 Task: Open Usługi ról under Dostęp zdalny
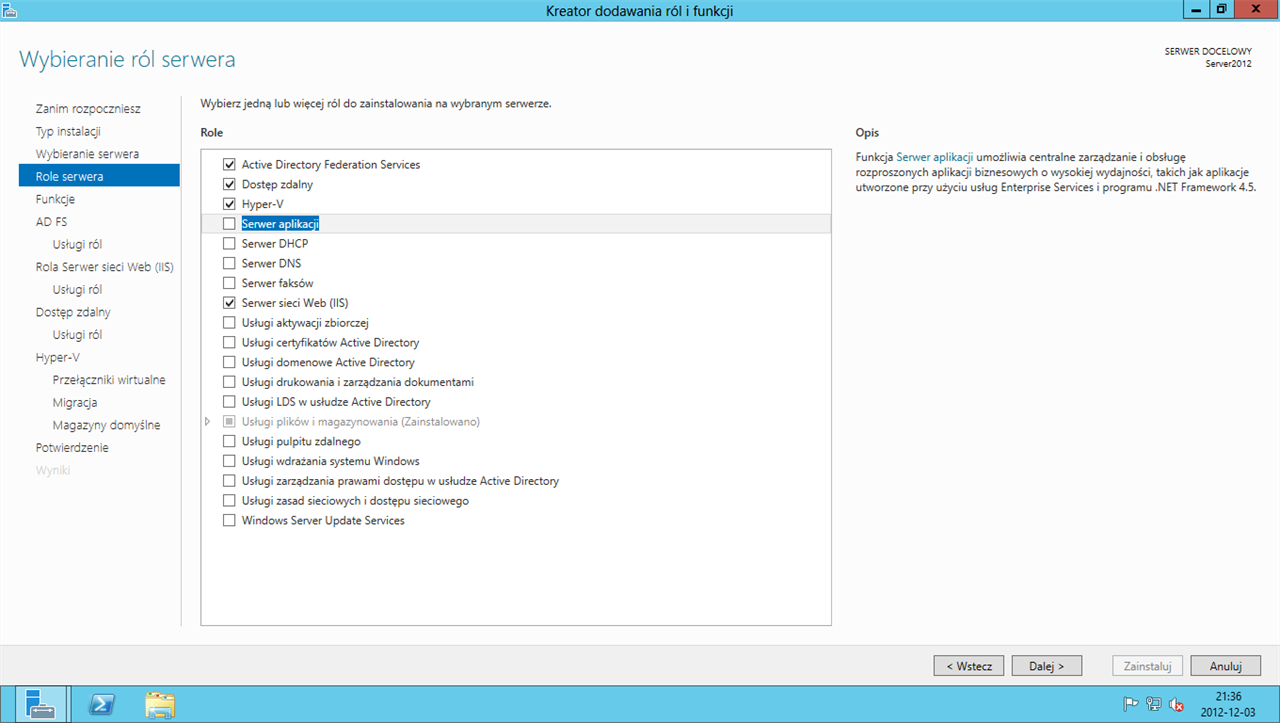coord(77,335)
